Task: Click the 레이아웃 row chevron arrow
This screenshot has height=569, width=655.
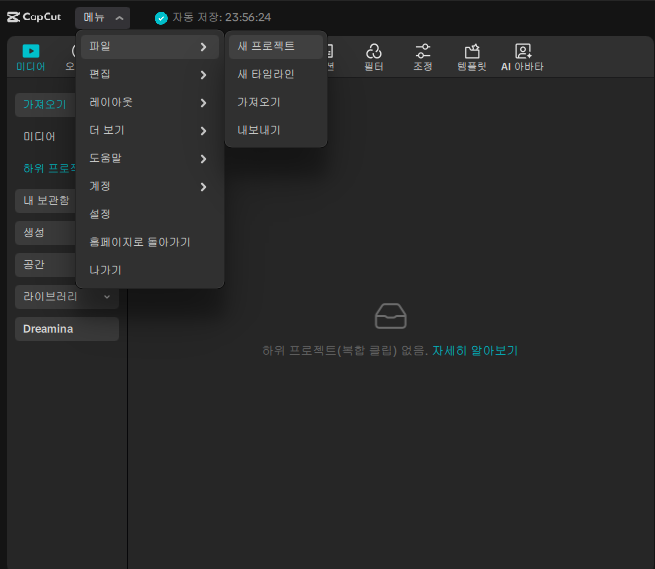Action: click(x=203, y=103)
